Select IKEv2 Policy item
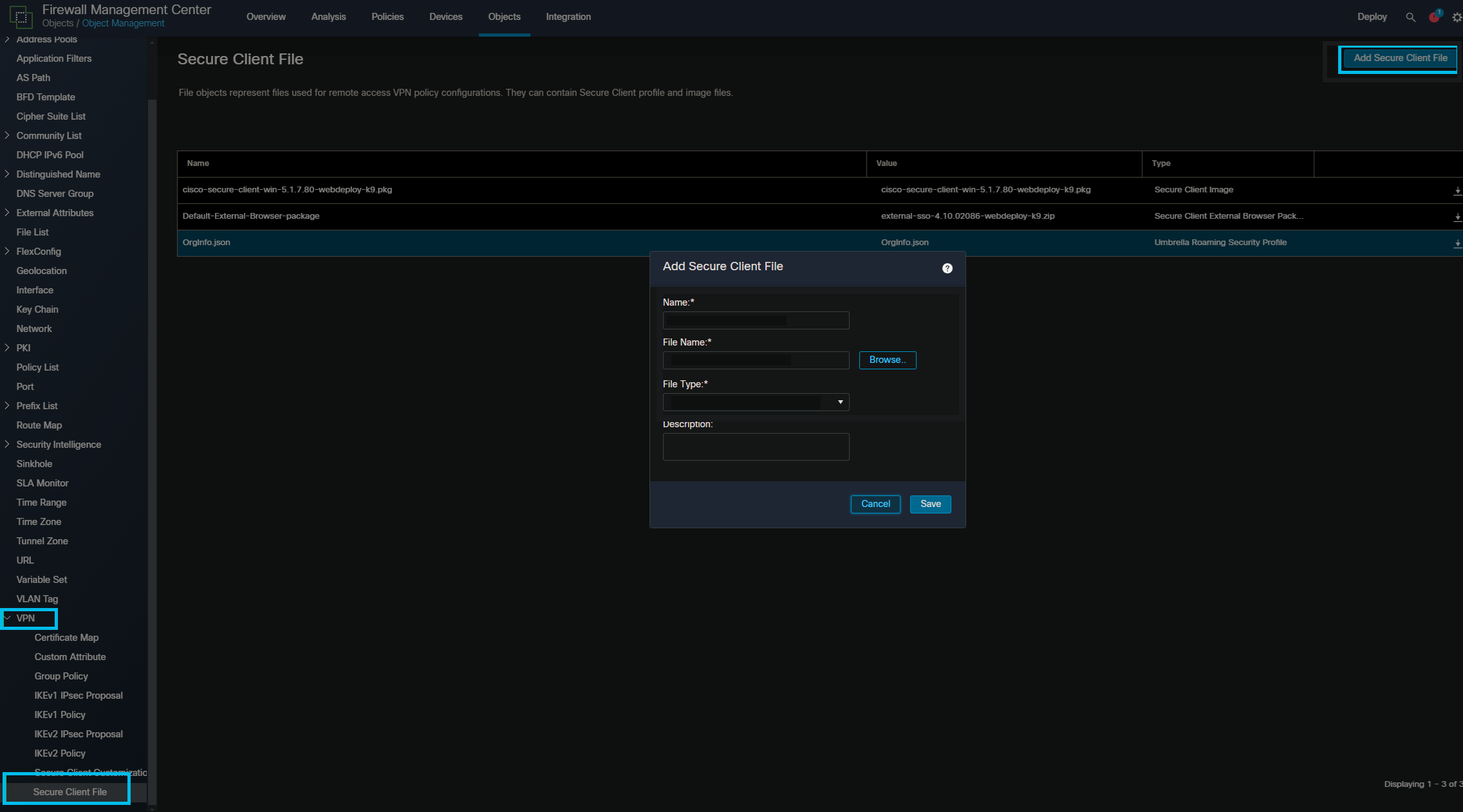This screenshot has width=1463, height=812. point(60,753)
